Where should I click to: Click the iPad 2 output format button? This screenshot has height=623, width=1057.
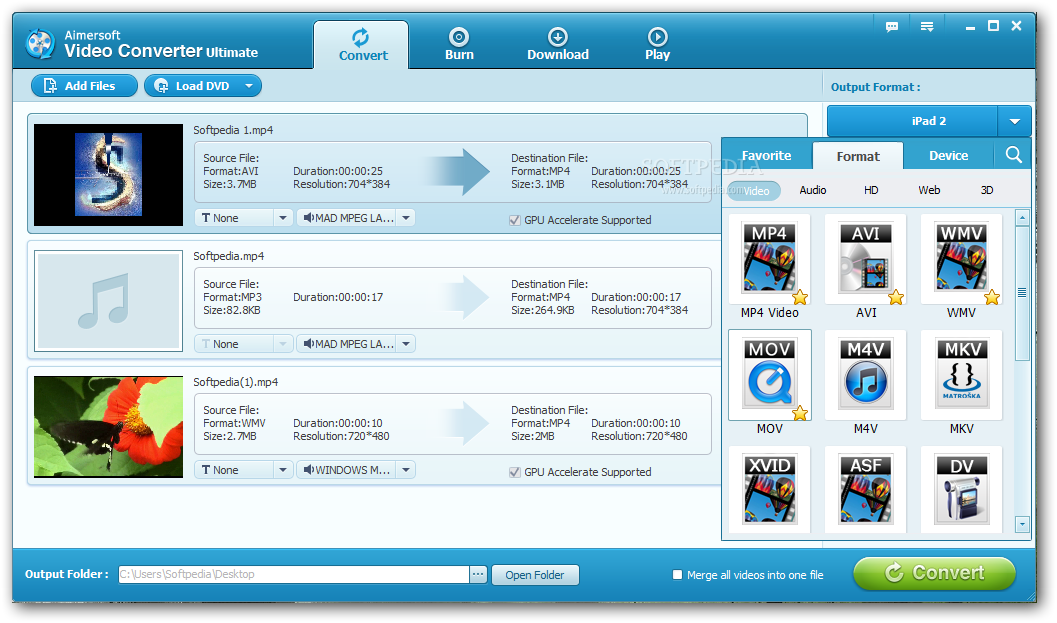point(912,121)
